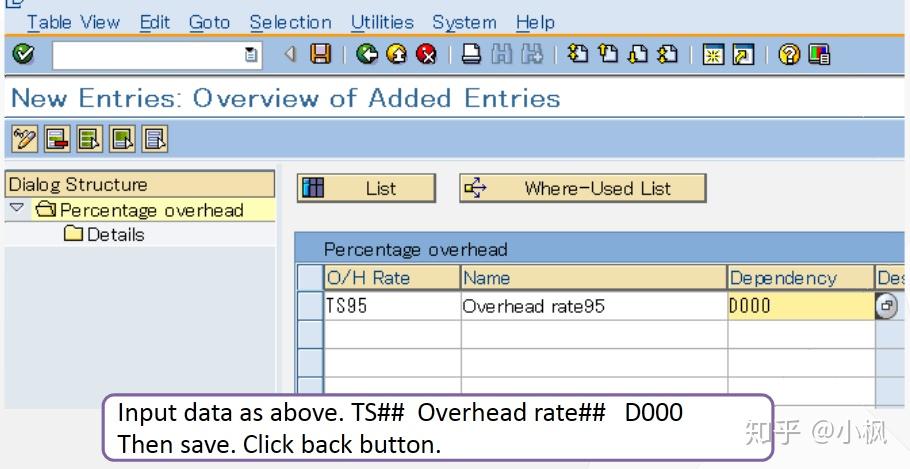Open Help with the question mark icon
This screenshot has height=469, width=910.
[x=789, y=55]
